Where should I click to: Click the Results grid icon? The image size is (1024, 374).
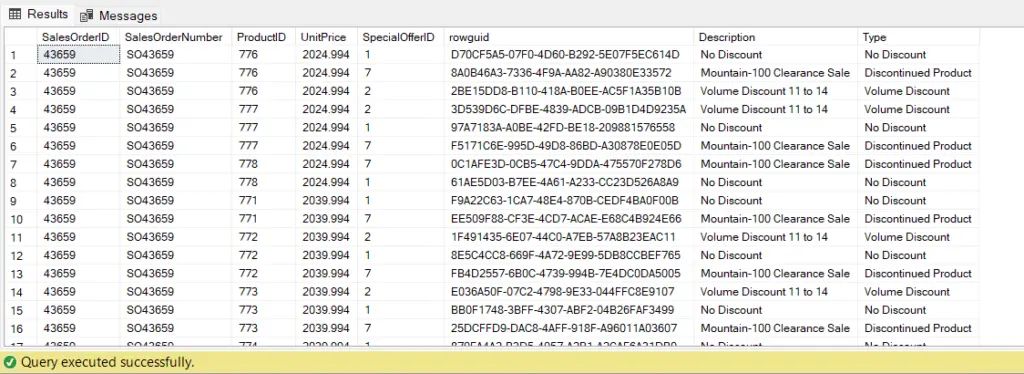pyautogui.click(x=14, y=14)
